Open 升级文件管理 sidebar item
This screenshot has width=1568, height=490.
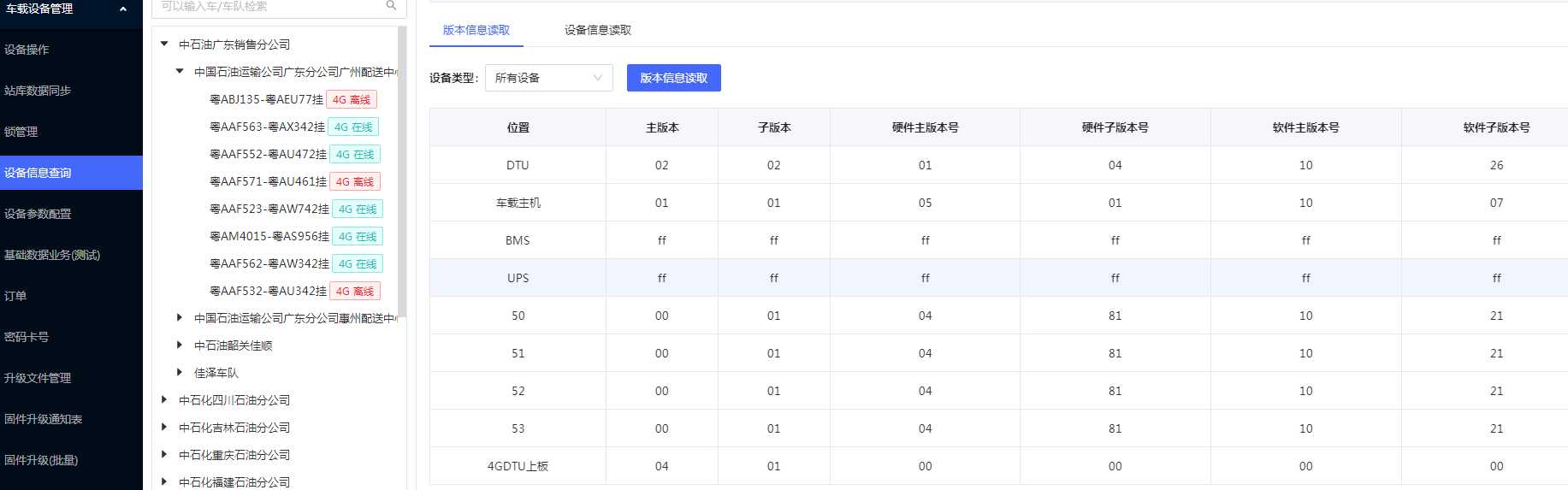[x=71, y=378]
